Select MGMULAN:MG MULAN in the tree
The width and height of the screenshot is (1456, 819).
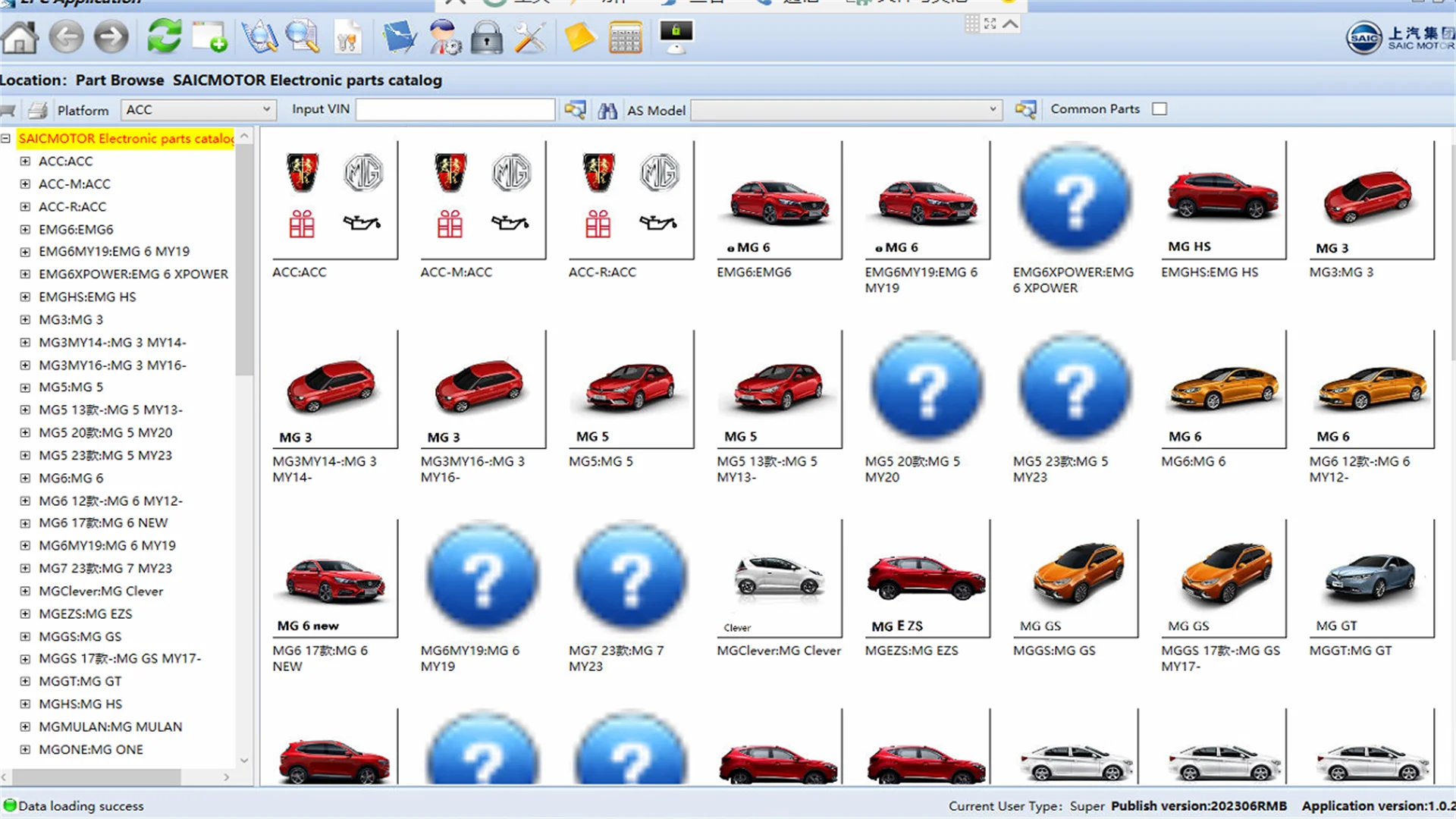(110, 726)
